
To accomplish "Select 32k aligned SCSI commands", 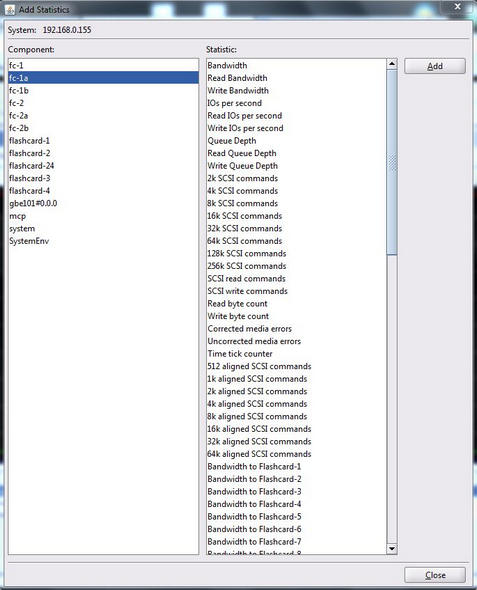I will (x=297, y=441).
